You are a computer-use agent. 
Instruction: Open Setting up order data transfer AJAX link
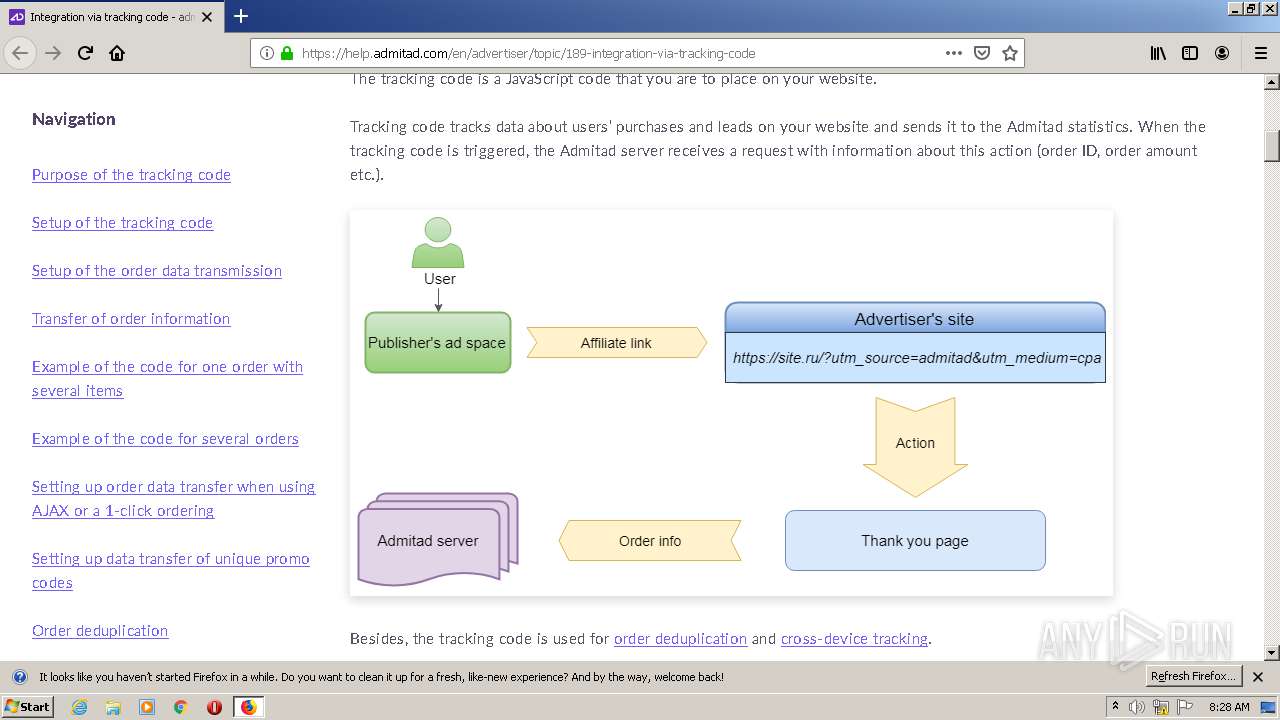pyautogui.click(x=173, y=499)
